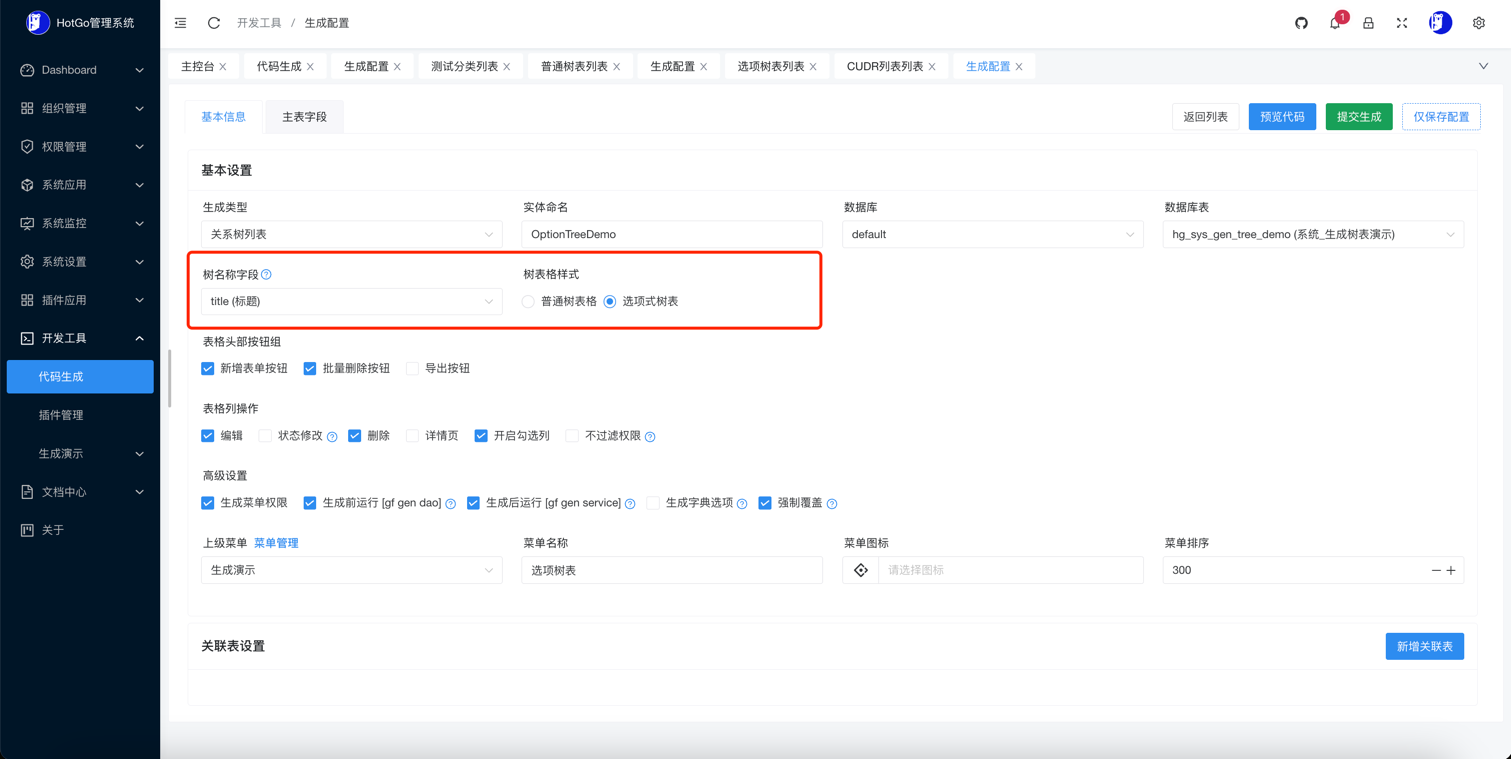Open the 生成类型 dropdown
1511x759 pixels.
[351, 235]
